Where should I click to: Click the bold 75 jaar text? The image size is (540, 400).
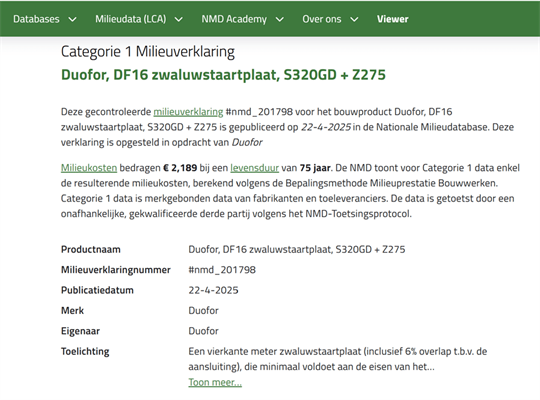[315, 168]
